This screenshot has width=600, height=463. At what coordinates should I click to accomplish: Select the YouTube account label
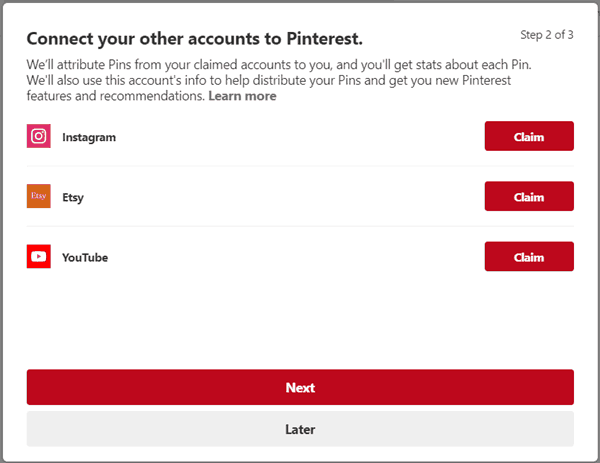tap(85, 258)
